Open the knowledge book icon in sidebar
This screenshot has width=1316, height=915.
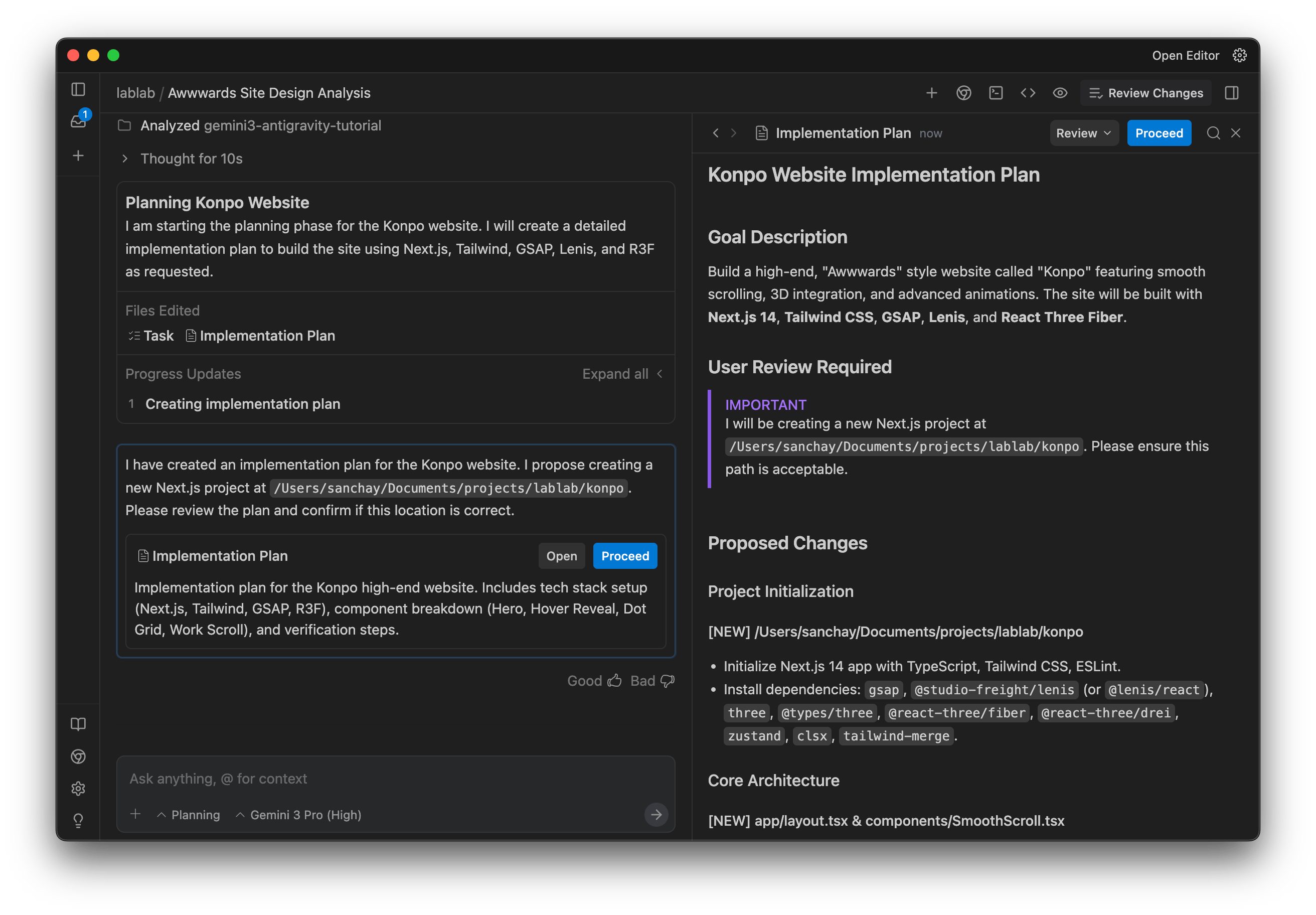click(x=79, y=724)
